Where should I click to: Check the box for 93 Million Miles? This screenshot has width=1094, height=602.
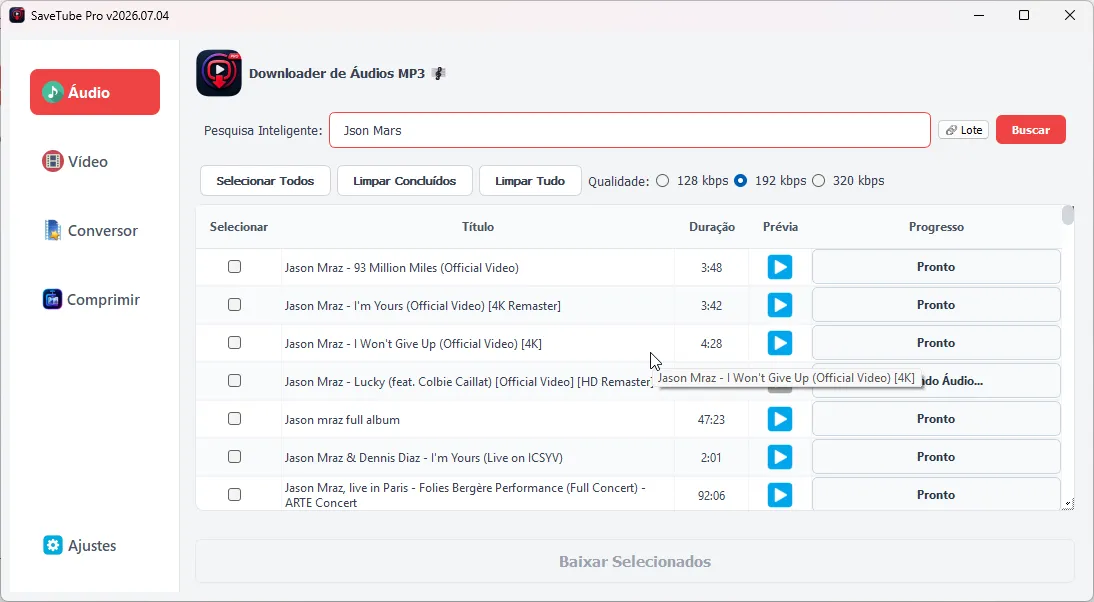pos(234,266)
